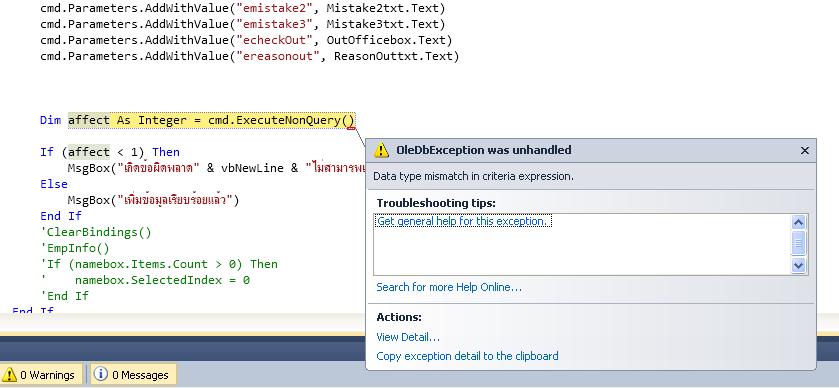Click the 'ereasonout' parameter line
This screenshot has width=839, height=388.
pos(249,57)
